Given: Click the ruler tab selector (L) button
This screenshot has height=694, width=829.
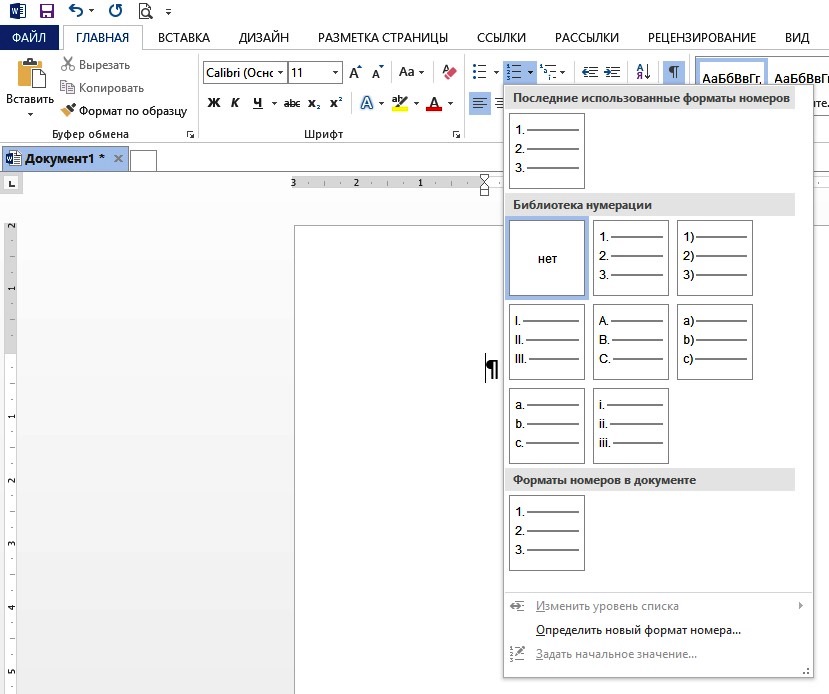Looking at the screenshot, I should 12,183.
